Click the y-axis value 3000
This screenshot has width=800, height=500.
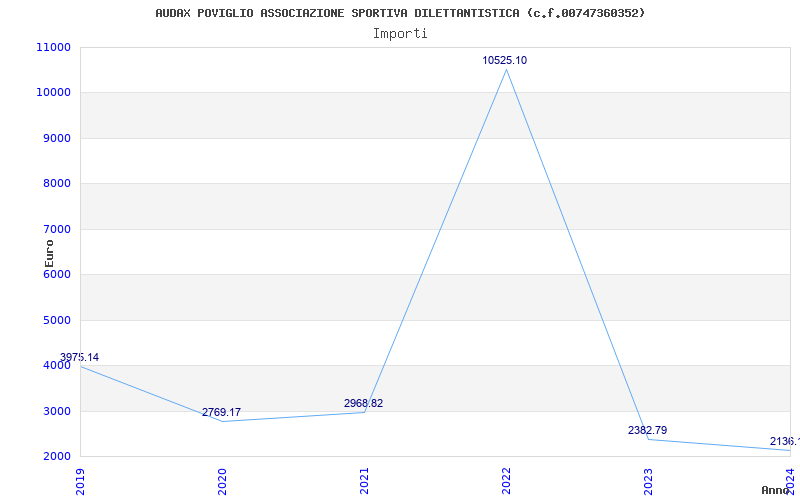55,411
